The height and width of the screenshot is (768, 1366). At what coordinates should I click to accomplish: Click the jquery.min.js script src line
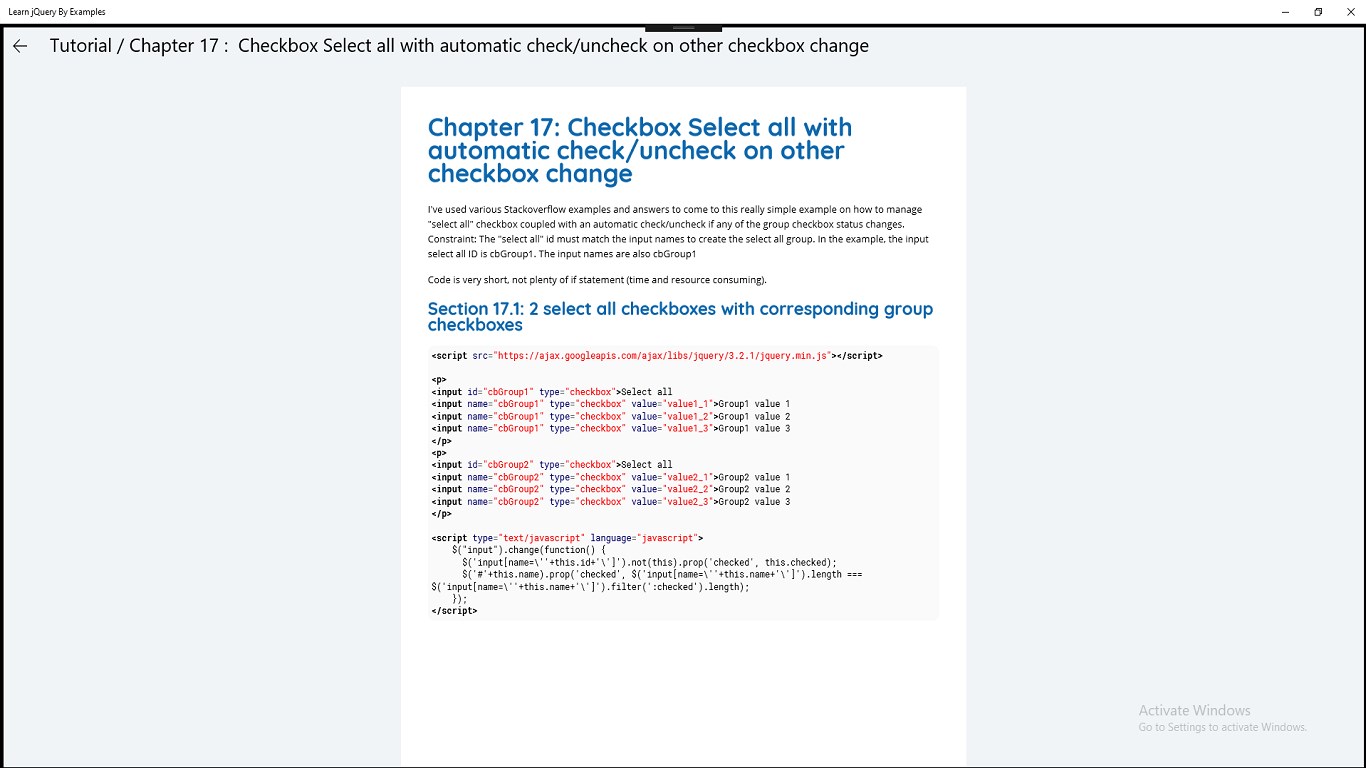pyautogui.click(x=657, y=356)
